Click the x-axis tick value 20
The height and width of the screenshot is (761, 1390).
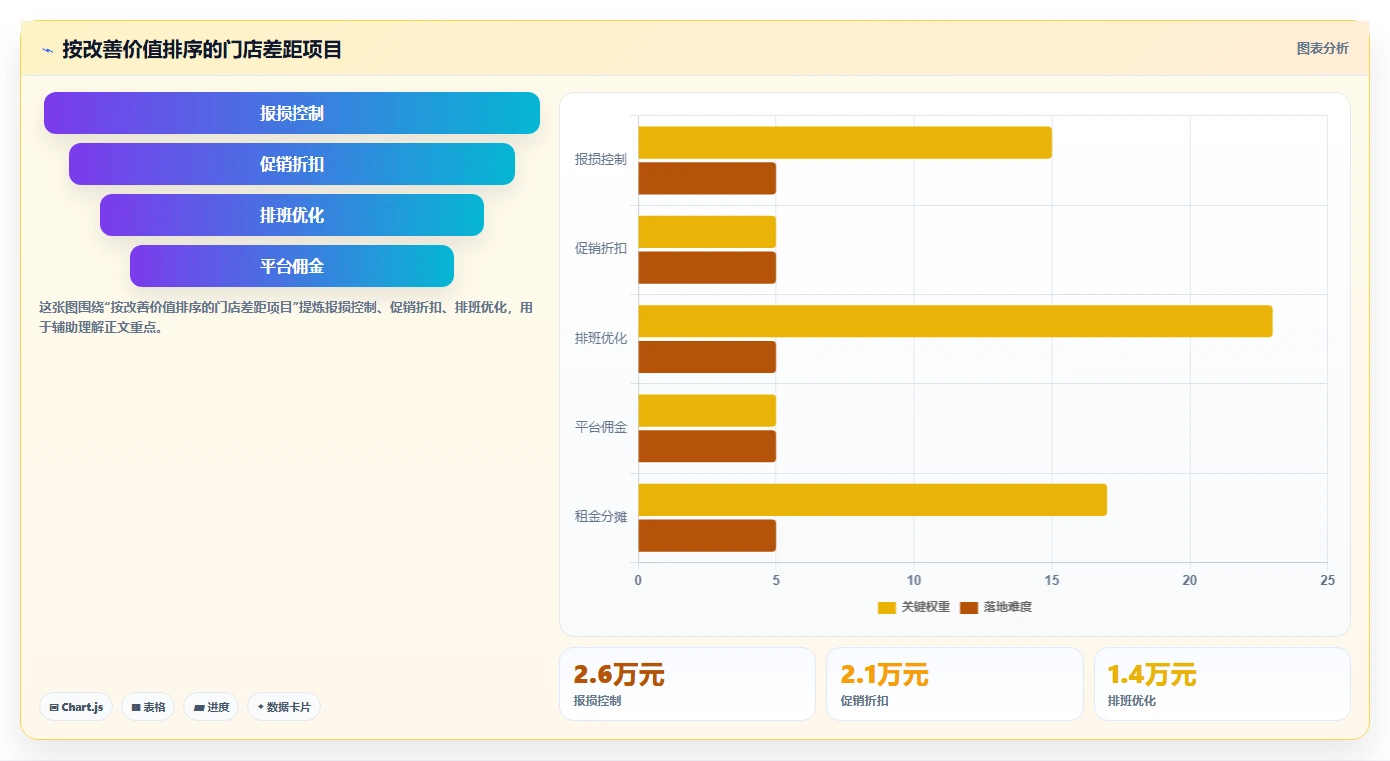point(1190,580)
